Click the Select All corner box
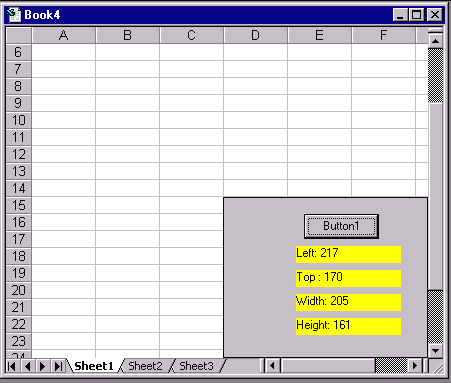The height and width of the screenshot is (383, 451). 19,35
